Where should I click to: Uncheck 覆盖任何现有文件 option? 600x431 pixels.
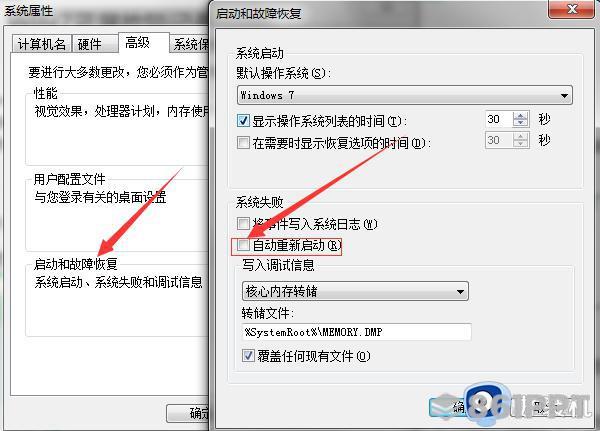248,356
